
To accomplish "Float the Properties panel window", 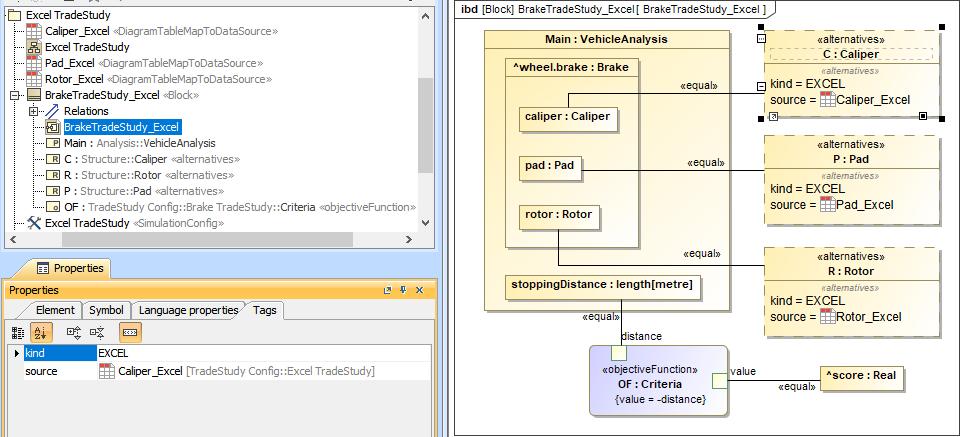I will point(388,290).
